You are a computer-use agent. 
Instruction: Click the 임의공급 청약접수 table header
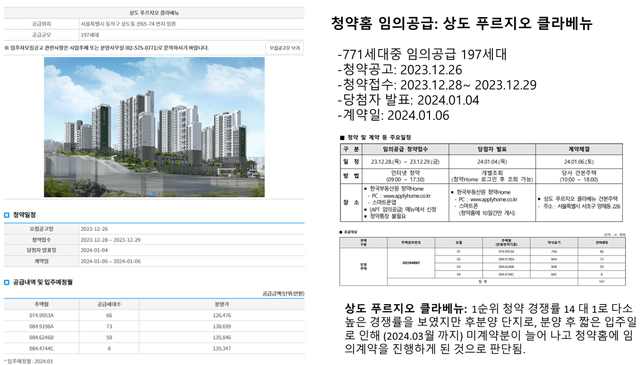[405, 149]
